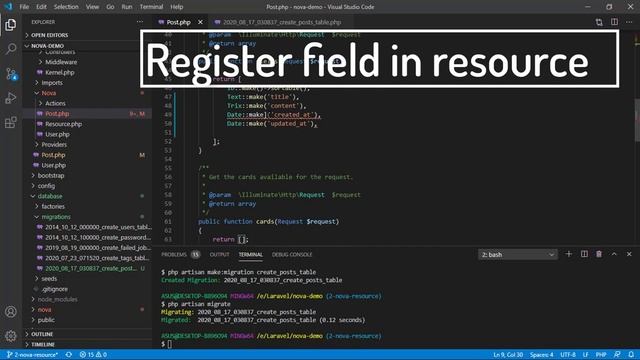
Task: Click the Open Changes editor icon
Action: tap(599, 22)
